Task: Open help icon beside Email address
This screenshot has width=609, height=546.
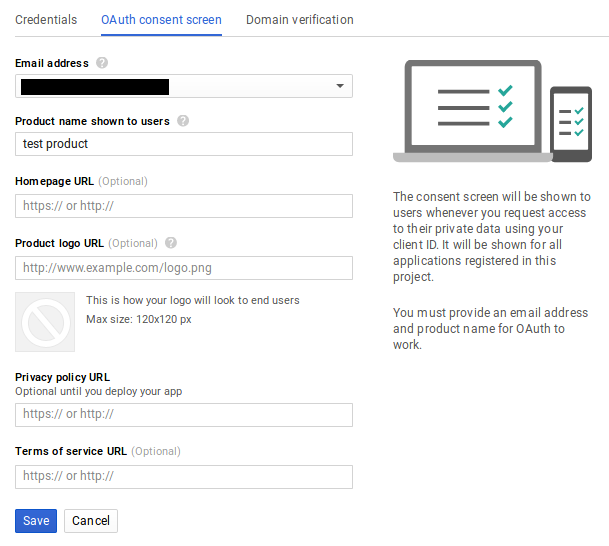Action: (102, 63)
